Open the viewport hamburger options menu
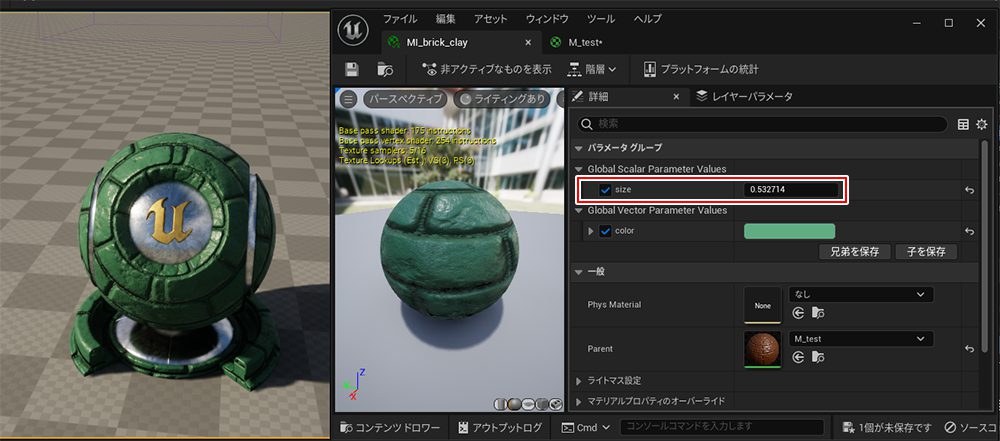 (x=349, y=99)
